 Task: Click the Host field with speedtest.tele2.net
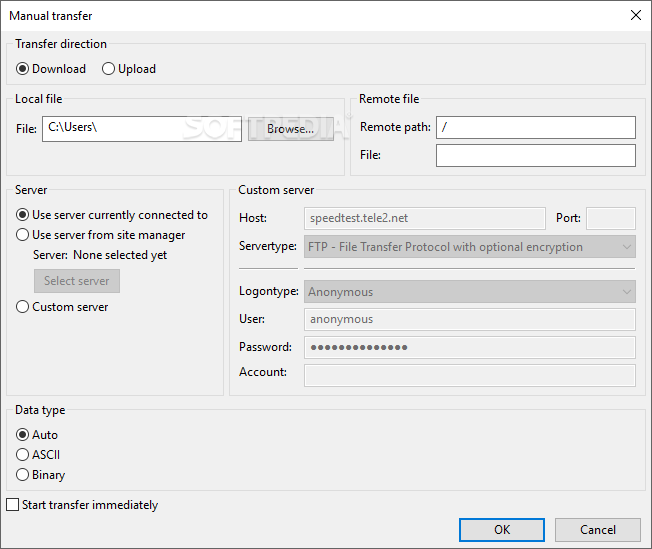coord(425,218)
